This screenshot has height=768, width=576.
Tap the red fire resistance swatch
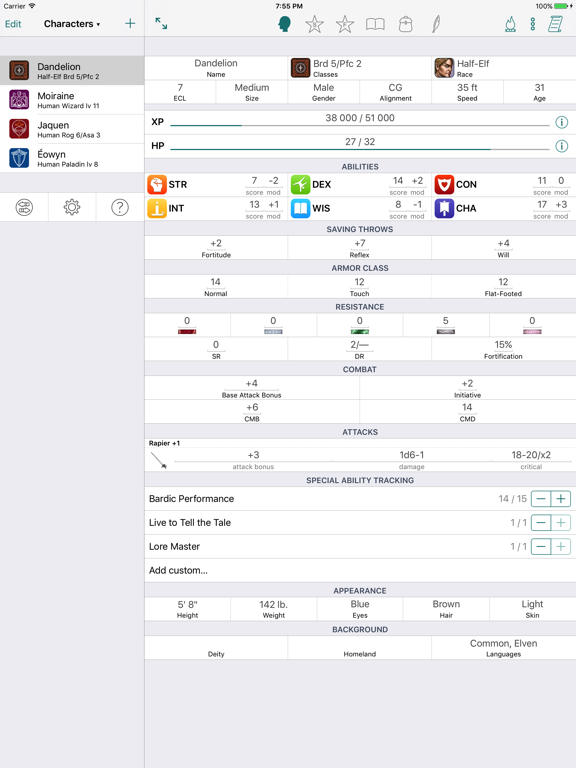187,332
